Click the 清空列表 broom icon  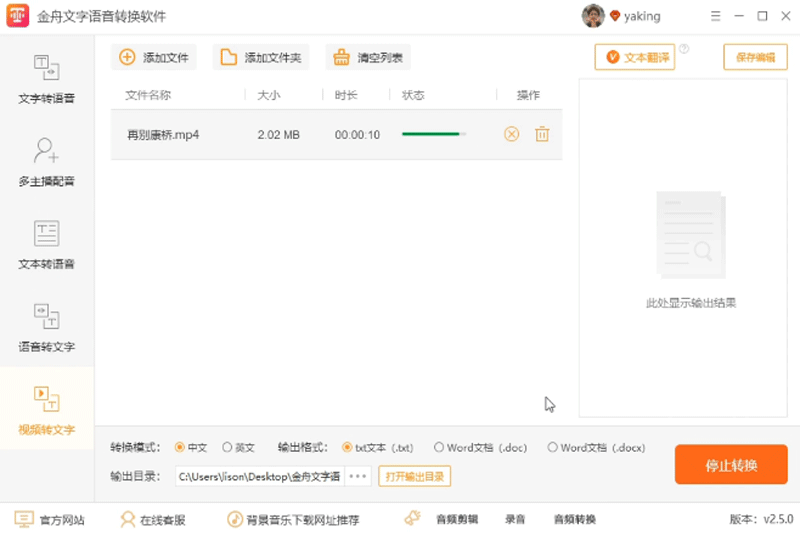[342, 57]
